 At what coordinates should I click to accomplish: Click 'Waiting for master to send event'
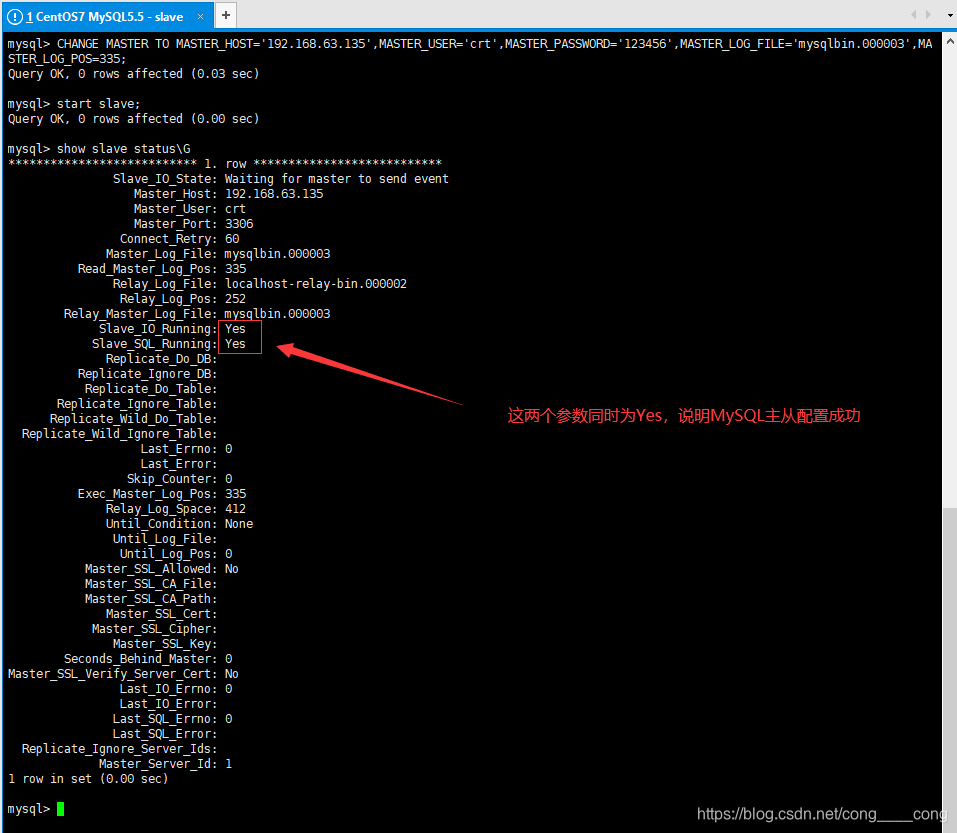coord(336,179)
